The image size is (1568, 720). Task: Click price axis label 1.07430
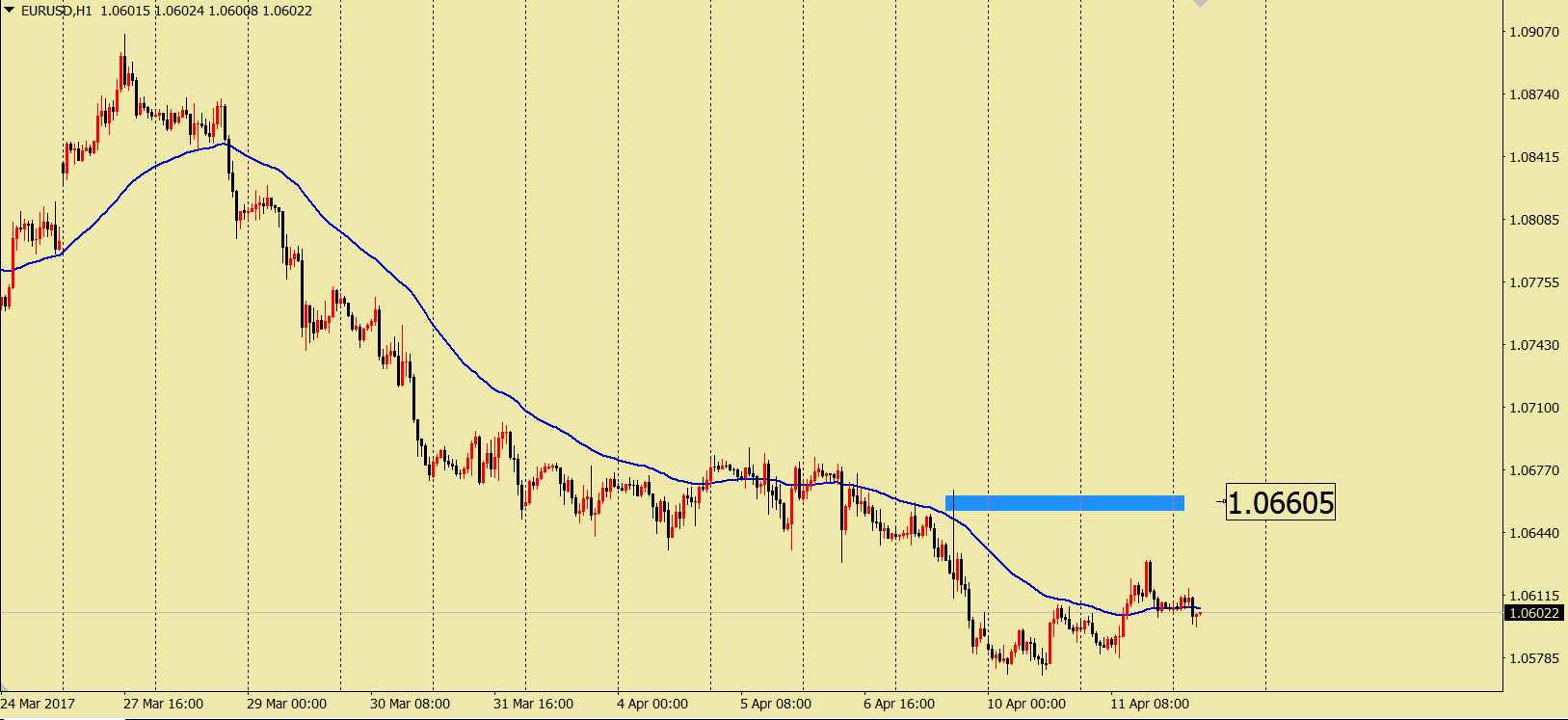pyautogui.click(x=1533, y=345)
